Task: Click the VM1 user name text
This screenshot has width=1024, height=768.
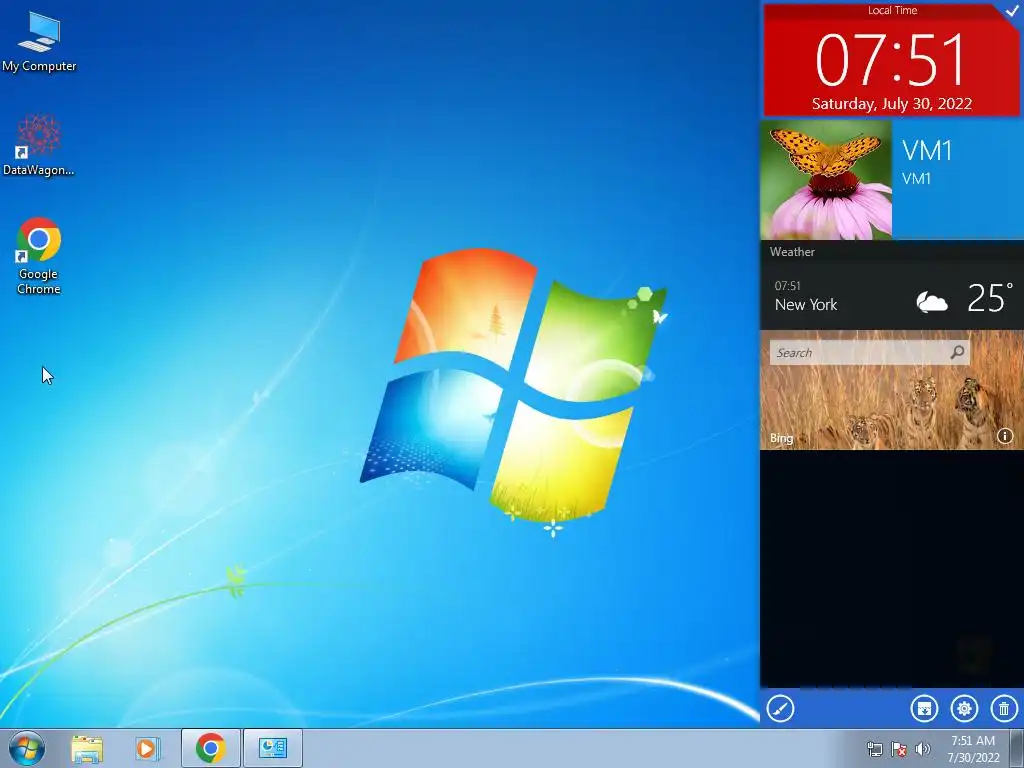Action: (x=927, y=151)
